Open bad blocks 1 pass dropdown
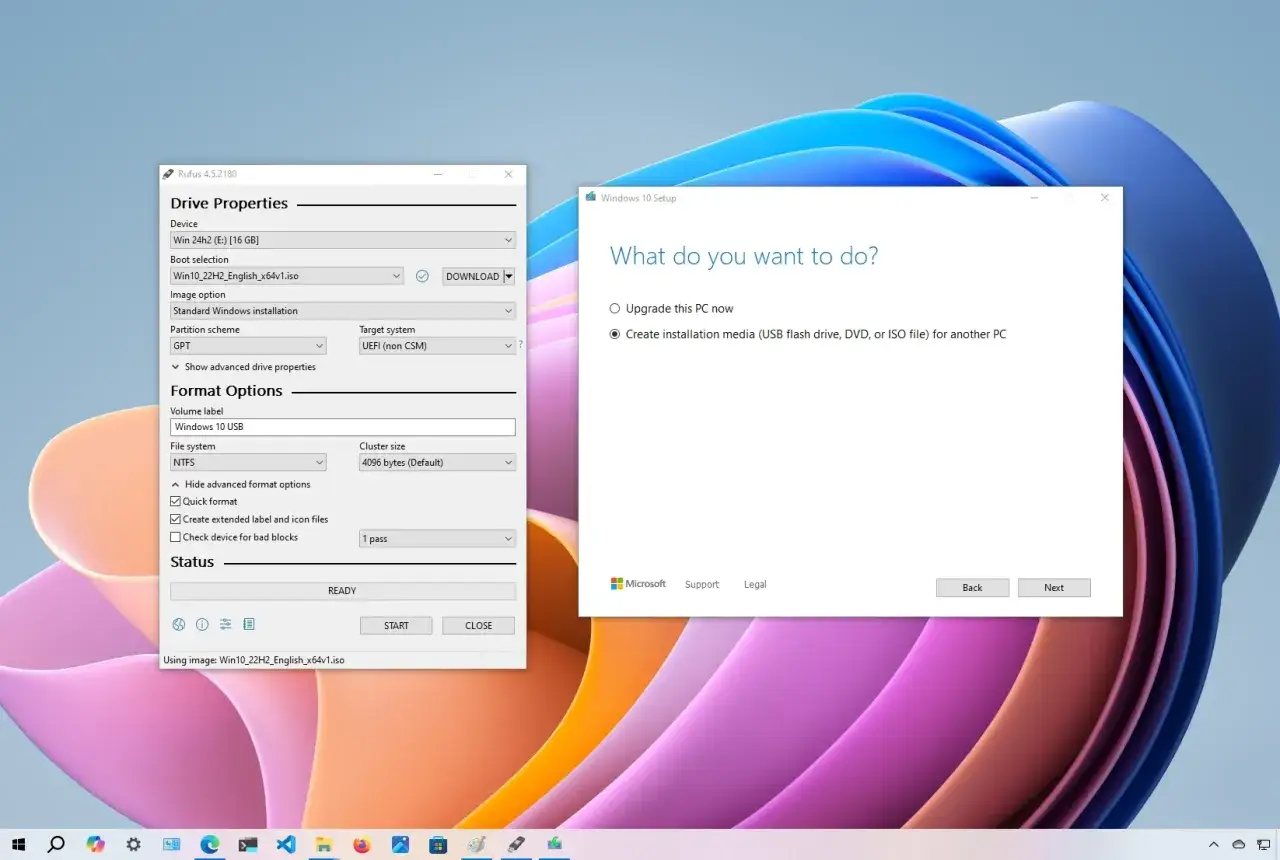1280x860 pixels. 437,539
